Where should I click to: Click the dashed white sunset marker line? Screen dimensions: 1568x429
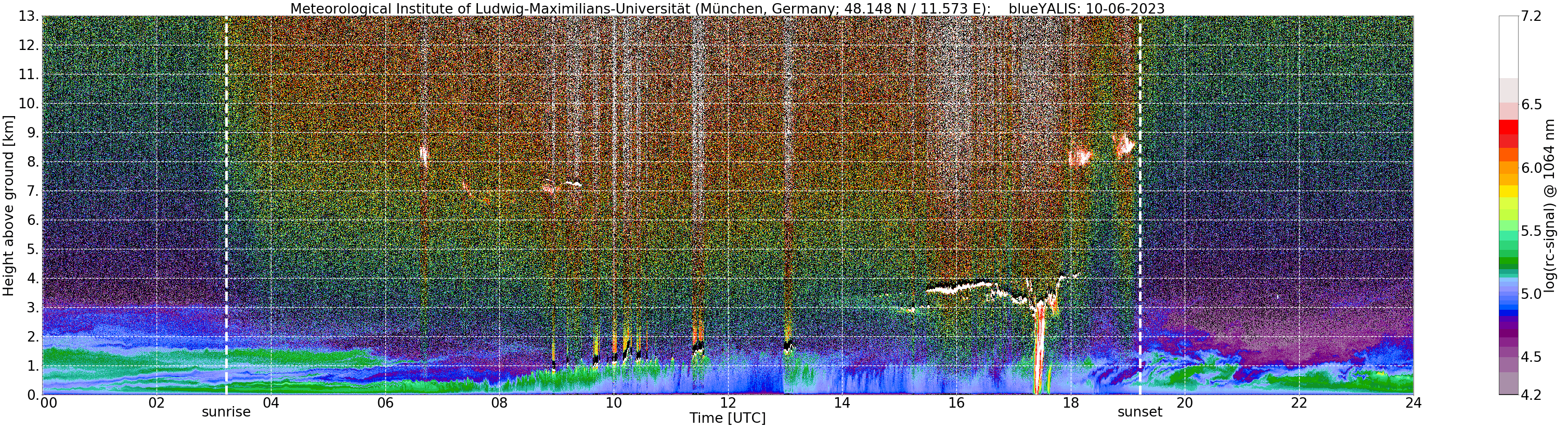tap(1140, 205)
